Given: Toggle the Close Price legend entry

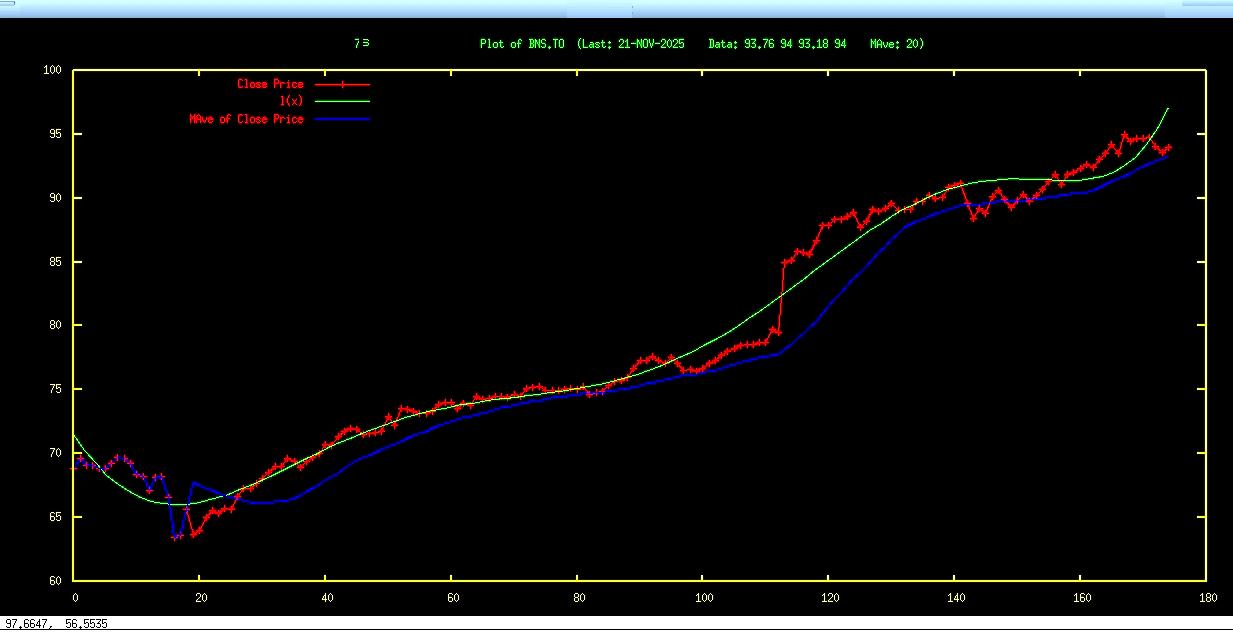Looking at the screenshot, I should [269, 85].
